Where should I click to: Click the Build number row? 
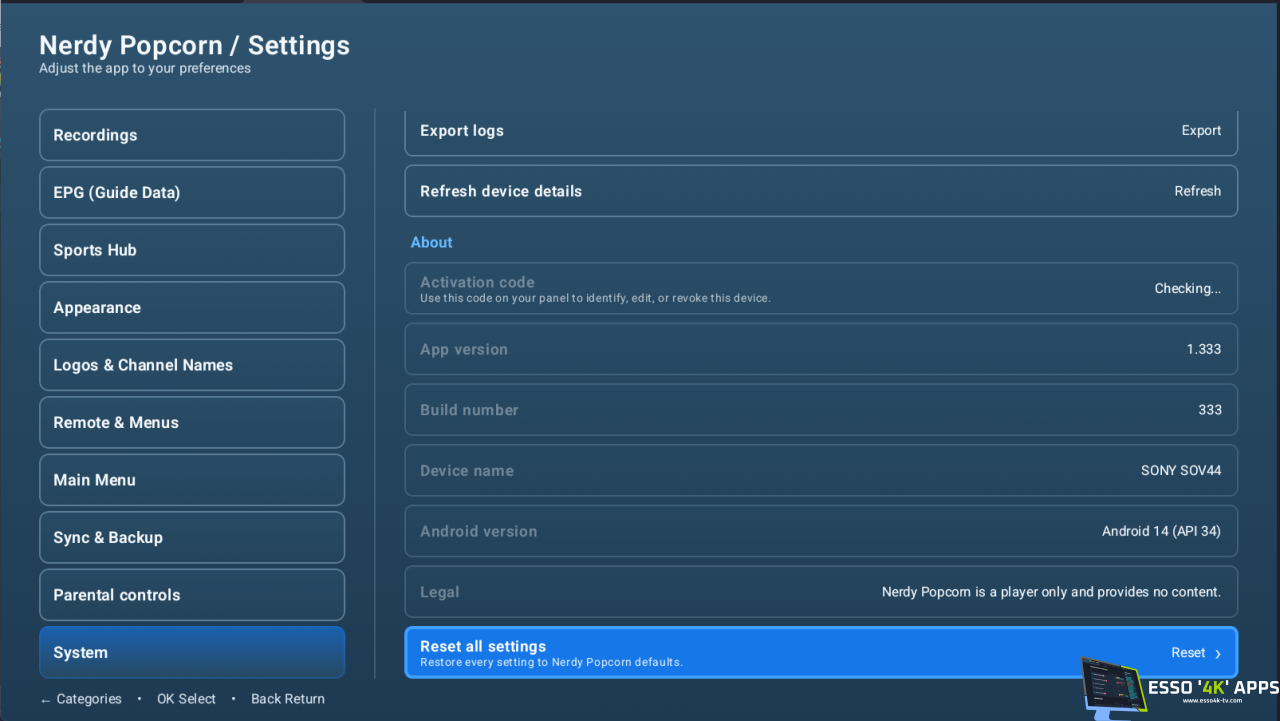click(x=821, y=410)
